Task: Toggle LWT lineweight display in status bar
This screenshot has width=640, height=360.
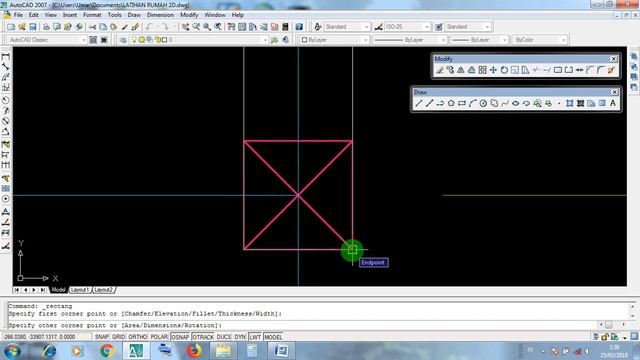Action: point(255,337)
